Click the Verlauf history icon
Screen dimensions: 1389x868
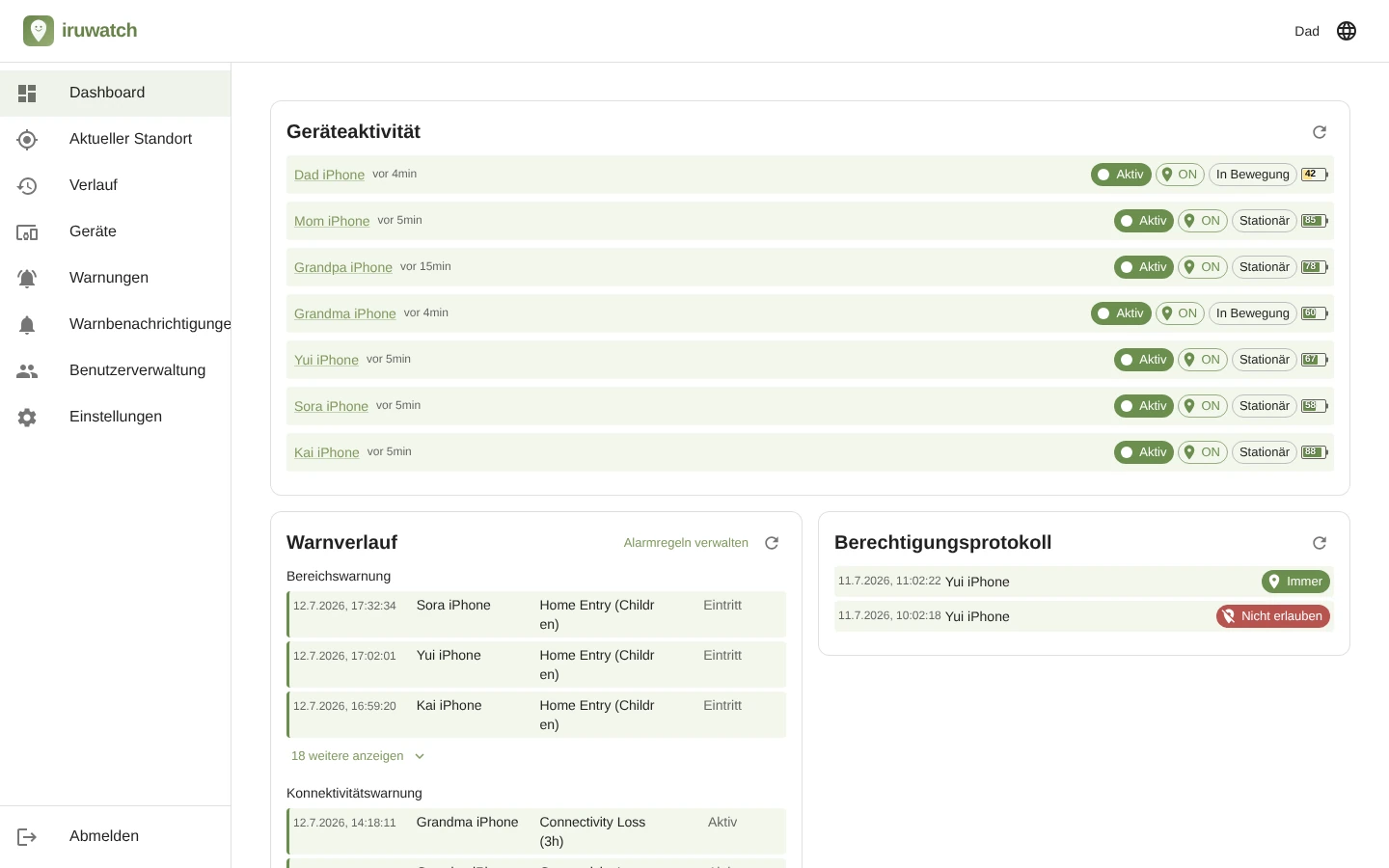[x=27, y=186]
